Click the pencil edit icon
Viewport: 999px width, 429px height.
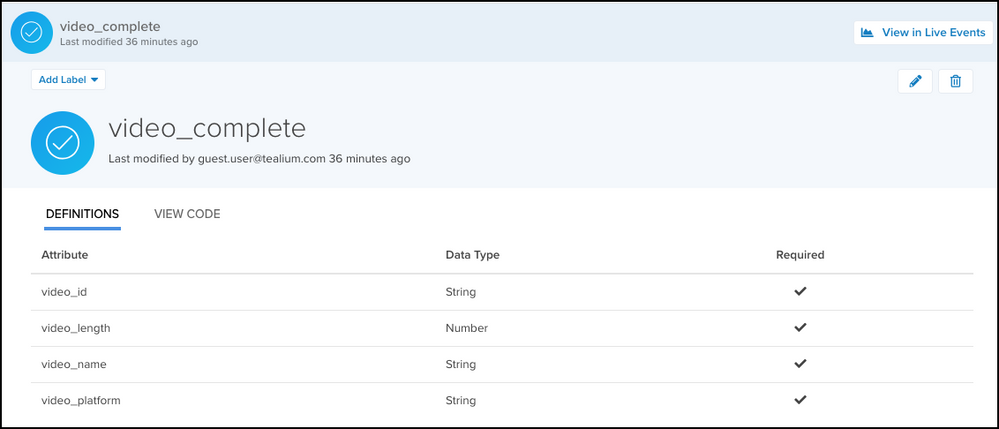(915, 81)
